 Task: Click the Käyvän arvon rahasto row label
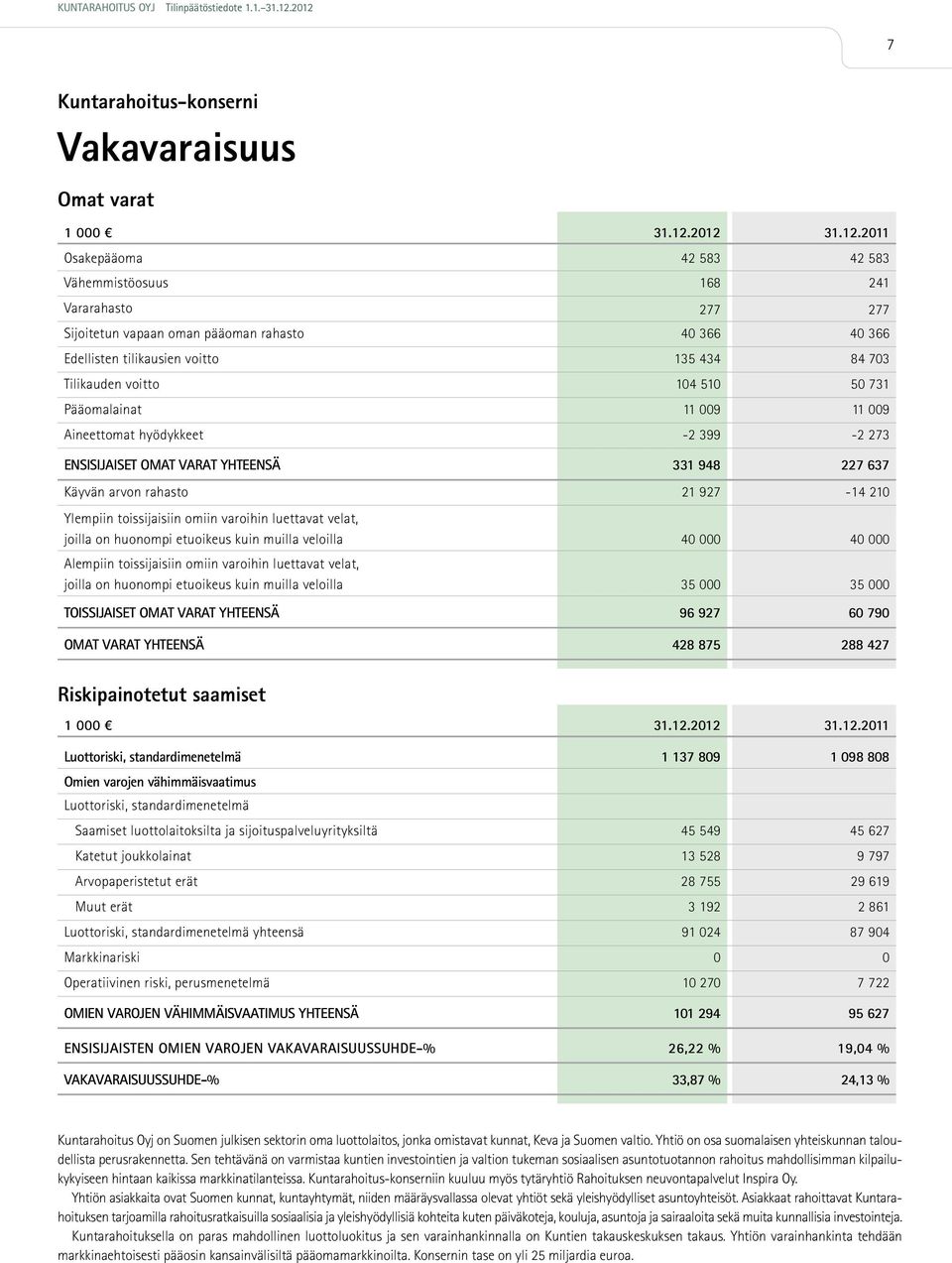(126, 492)
